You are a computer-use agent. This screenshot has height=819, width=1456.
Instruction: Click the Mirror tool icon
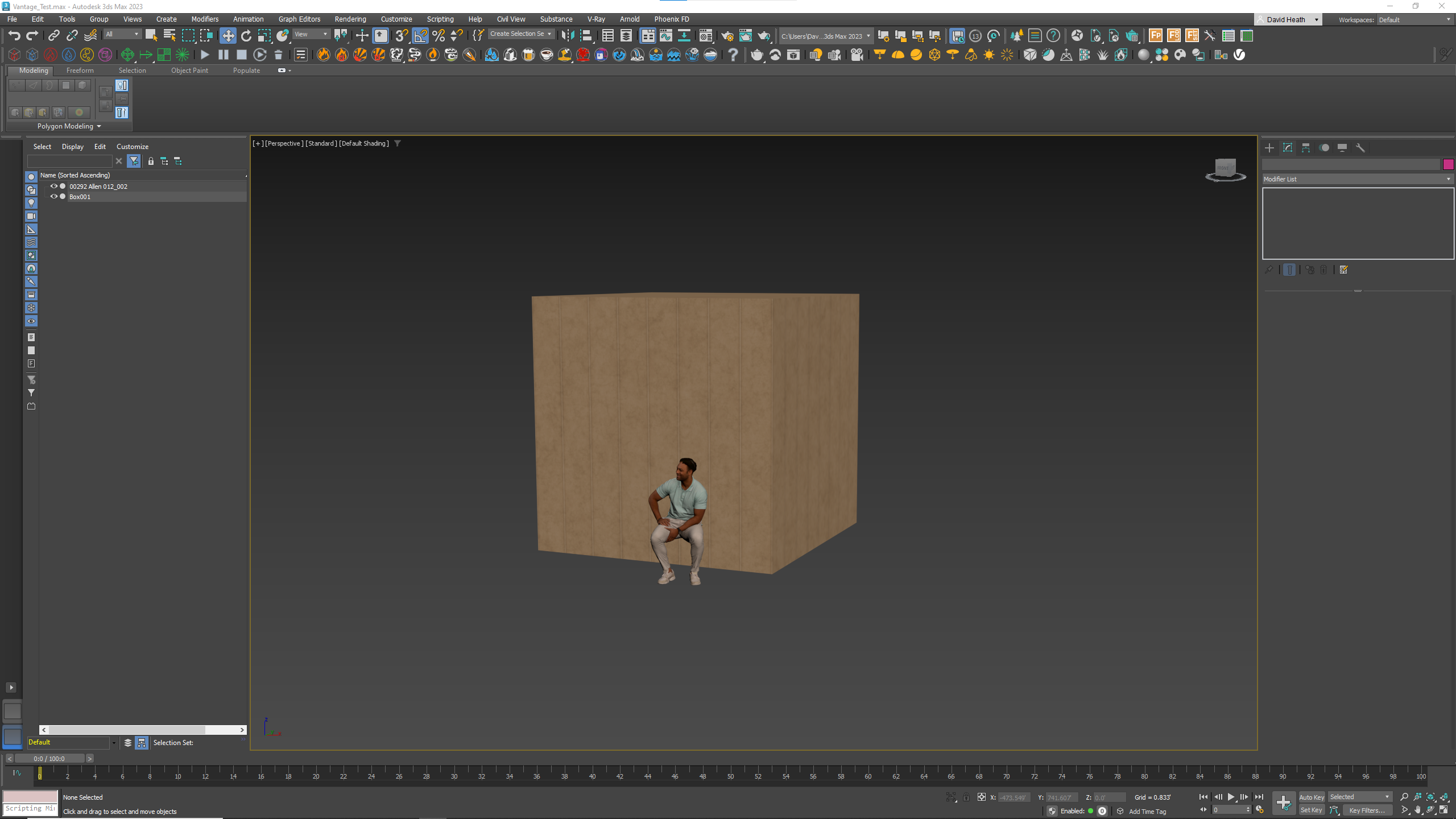pyautogui.click(x=567, y=36)
